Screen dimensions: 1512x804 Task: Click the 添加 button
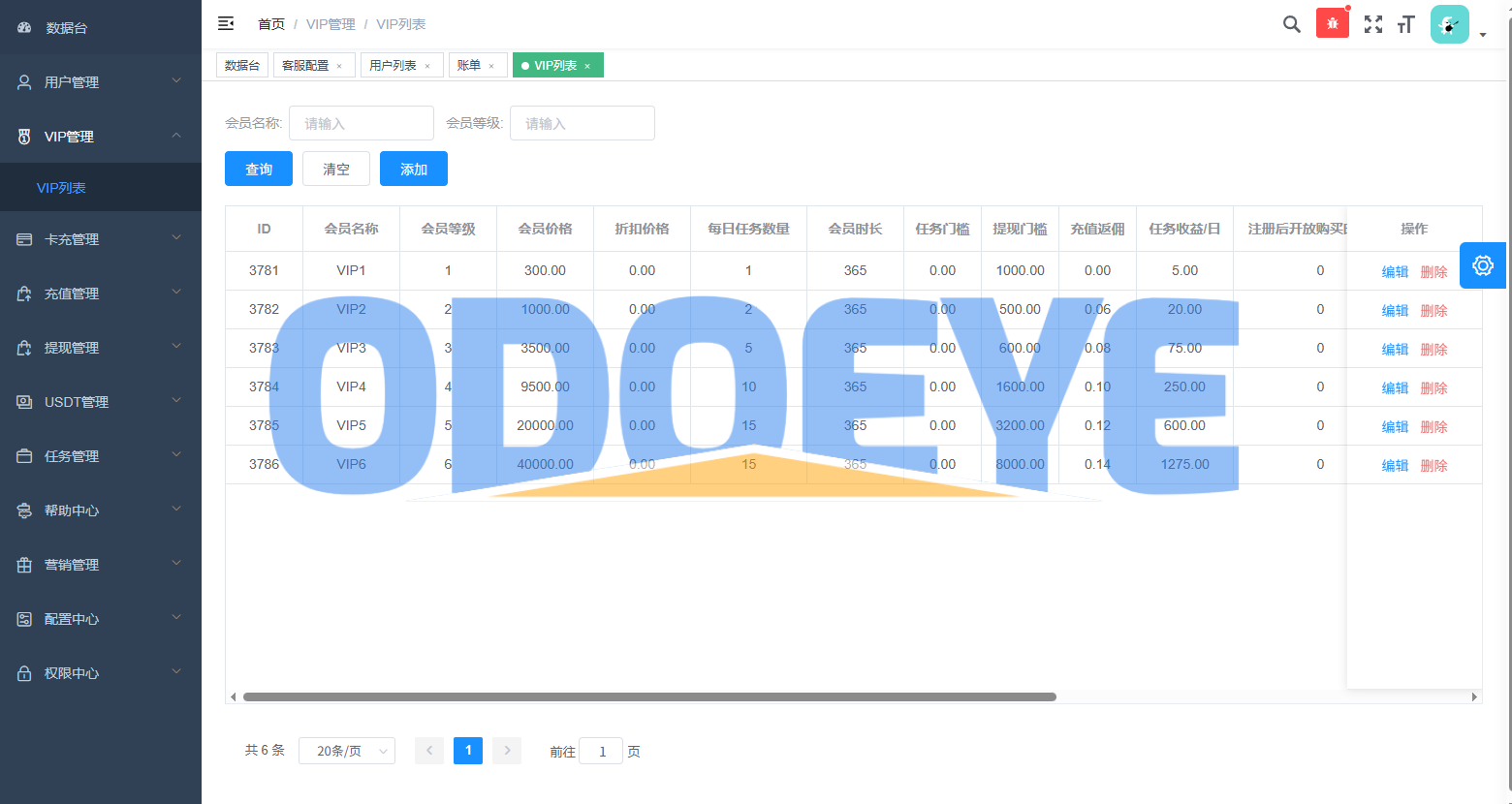point(414,169)
